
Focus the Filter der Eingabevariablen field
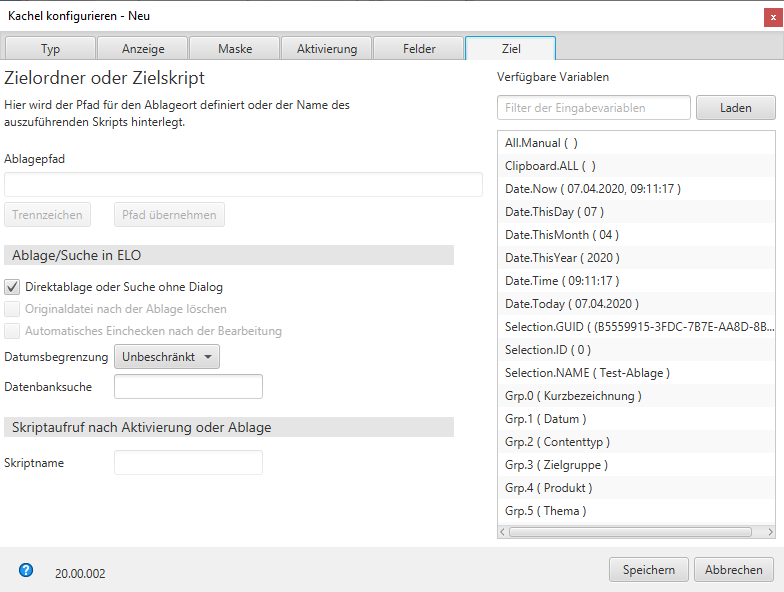[594, 108]
